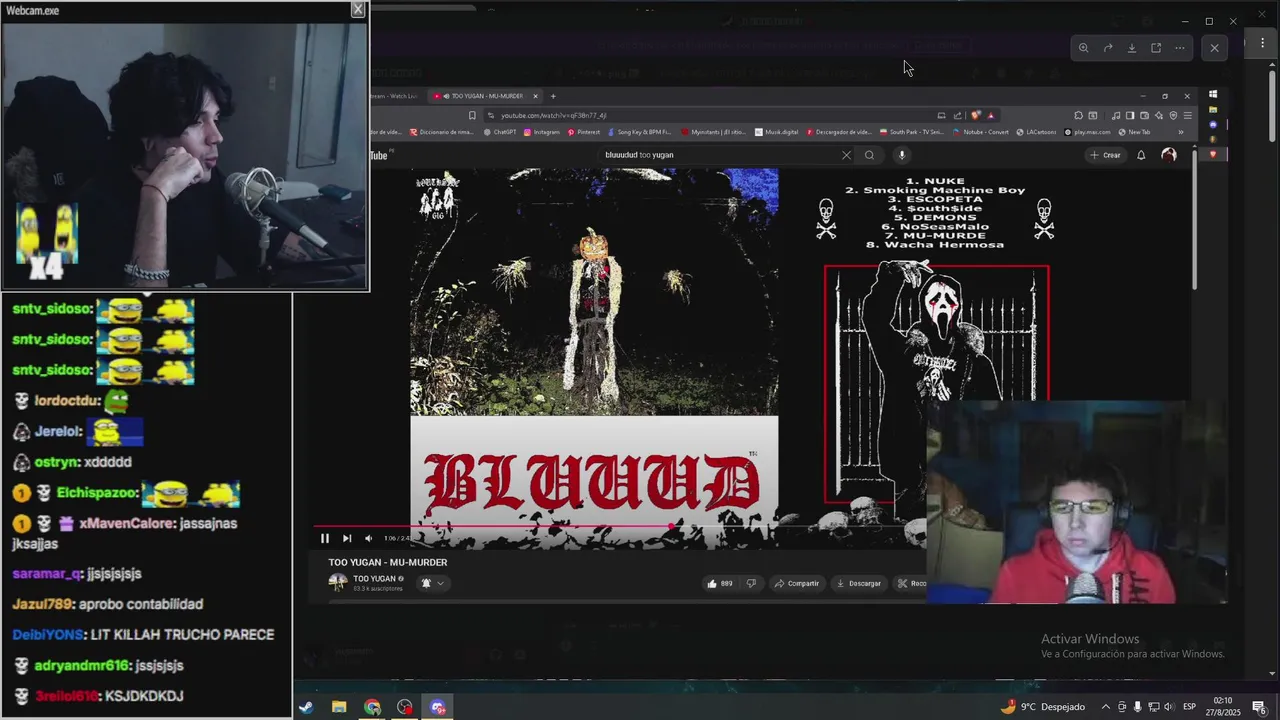Open notification bell dropdown for TOO YUGAN
Image resolution: width=1280 pixels, height=720 pixels.
coord(432,583)
